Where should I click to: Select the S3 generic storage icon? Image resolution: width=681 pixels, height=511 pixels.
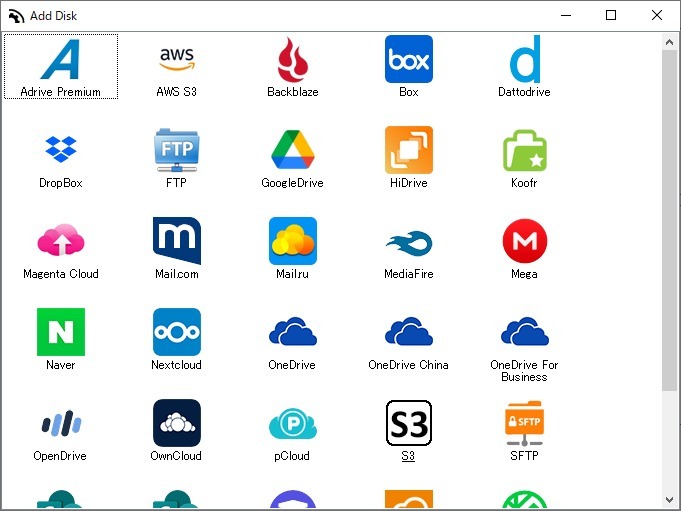click(x=409, y=423)
